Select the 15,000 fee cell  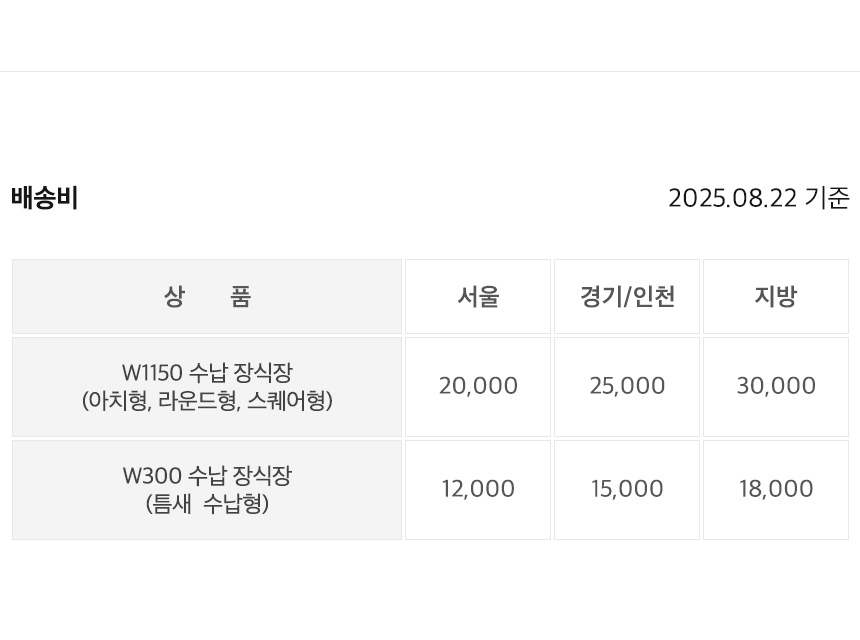tap(627, 489)
